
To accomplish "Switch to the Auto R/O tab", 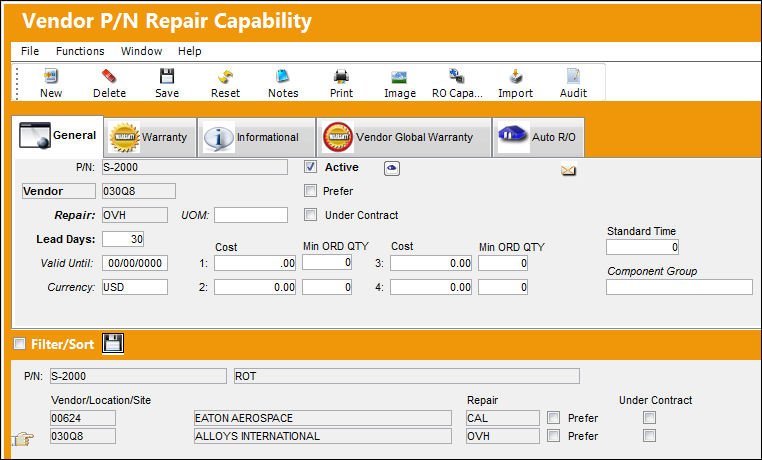I will coord(538,137).
